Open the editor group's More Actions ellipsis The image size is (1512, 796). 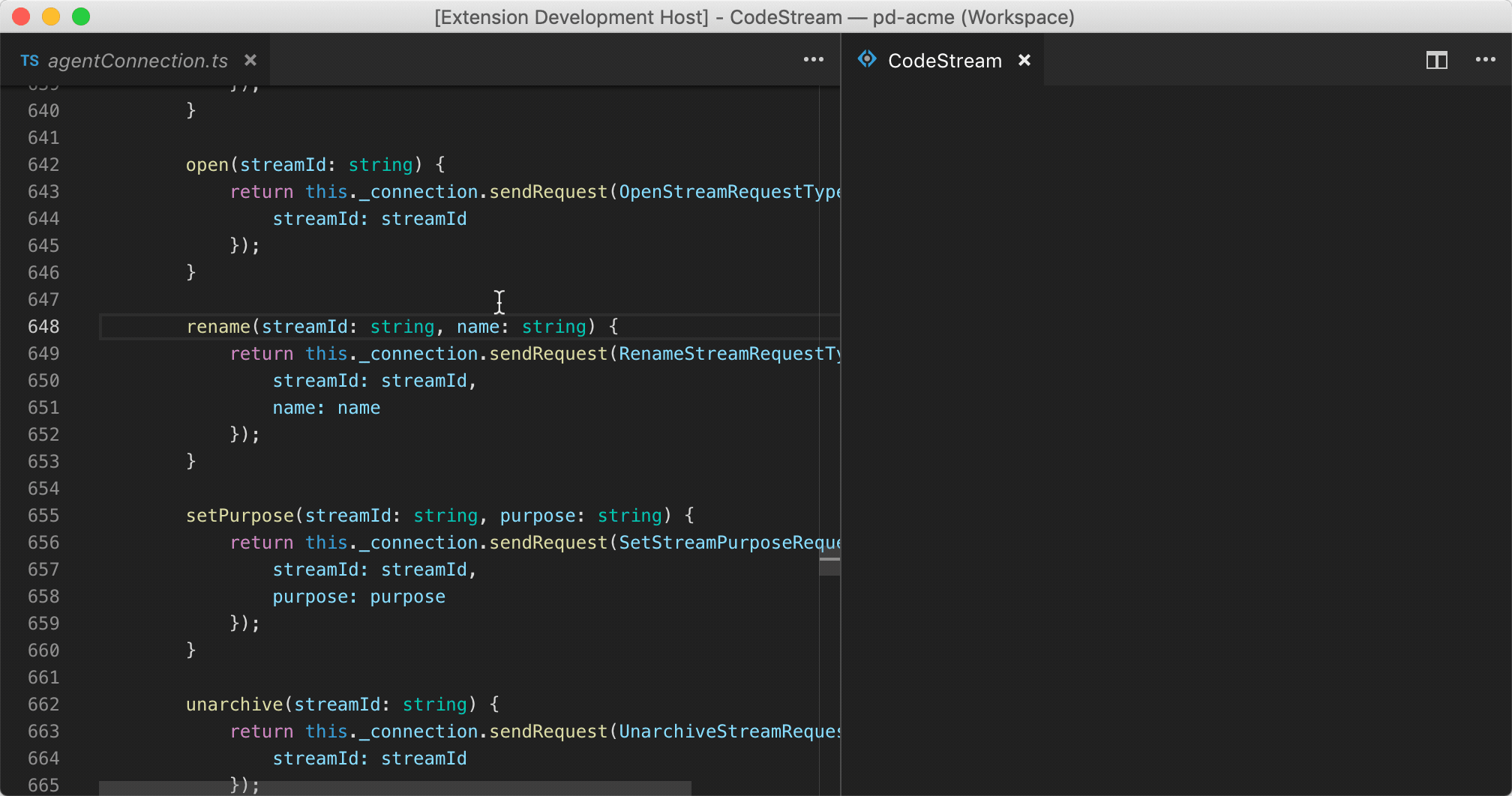(814, 59)
